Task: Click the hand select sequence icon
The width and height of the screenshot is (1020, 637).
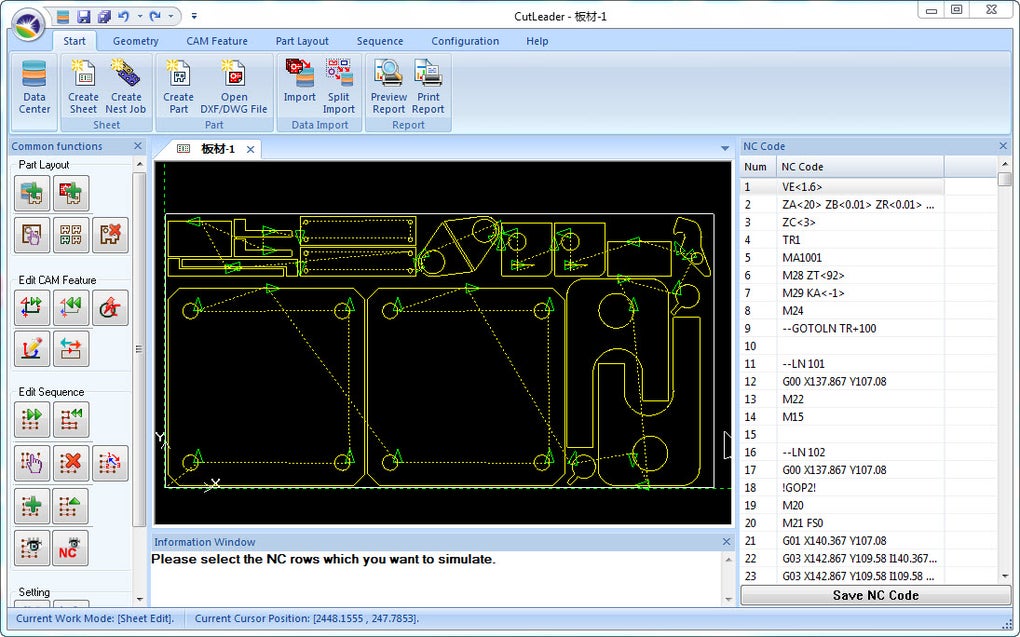Action: 32,463
